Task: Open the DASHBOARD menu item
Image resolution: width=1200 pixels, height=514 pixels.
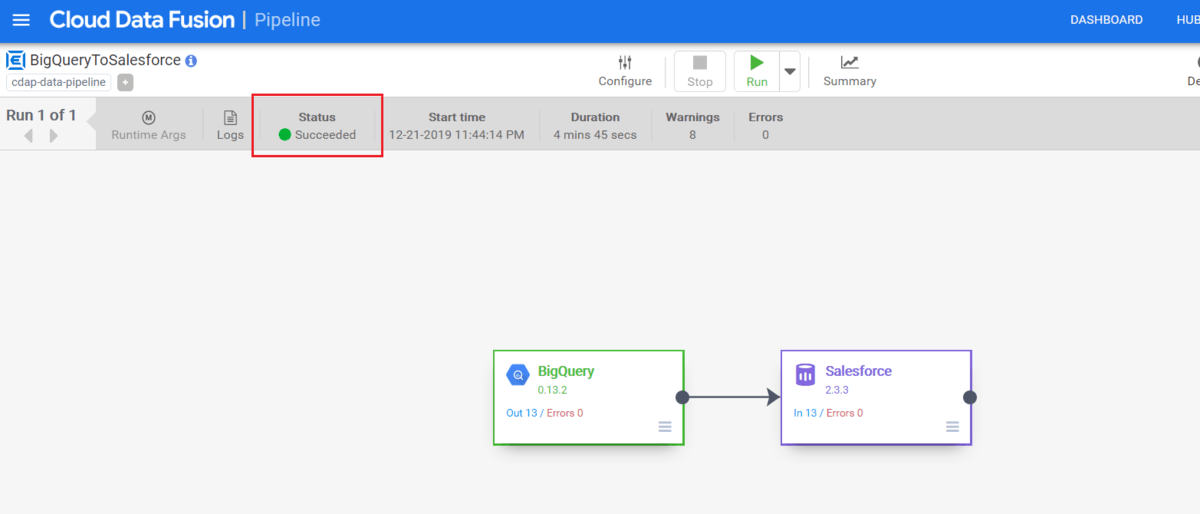Action: [x=1106, y=20]
